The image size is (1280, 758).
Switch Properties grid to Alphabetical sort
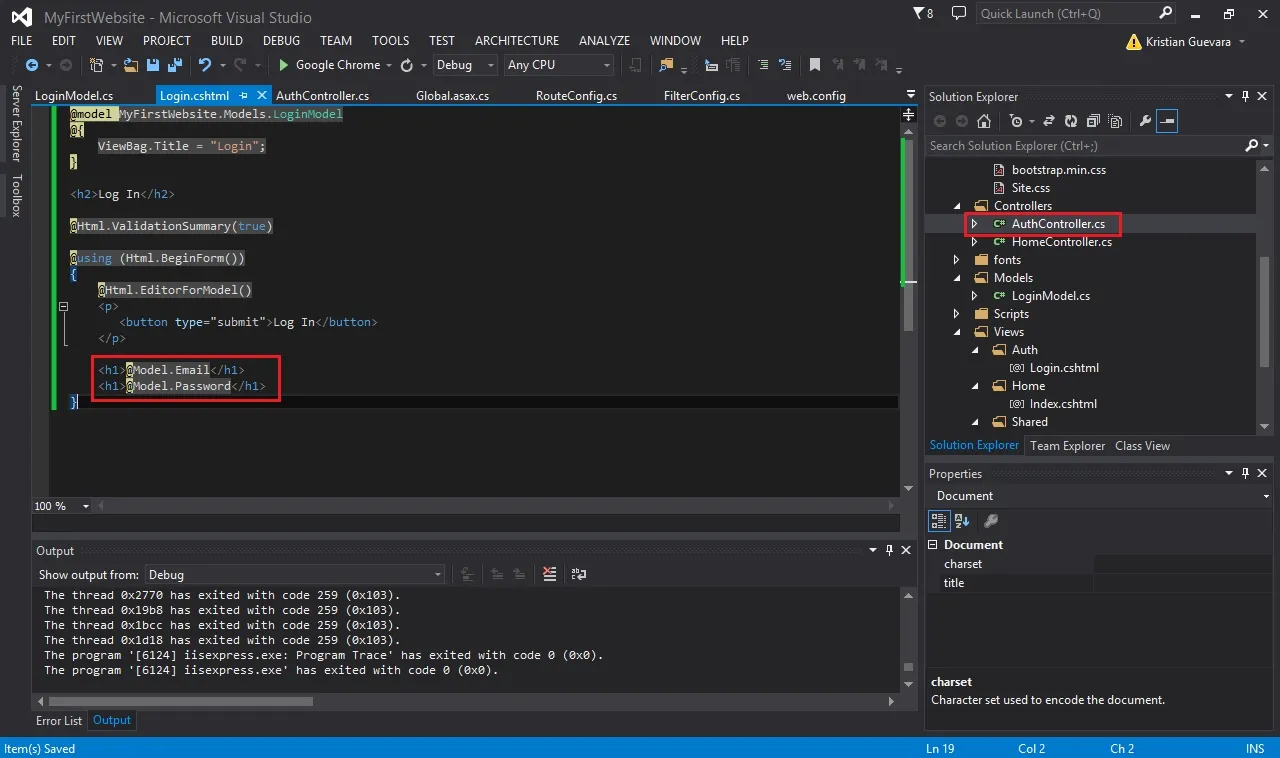pyautogui.click(x=962, y=520)
